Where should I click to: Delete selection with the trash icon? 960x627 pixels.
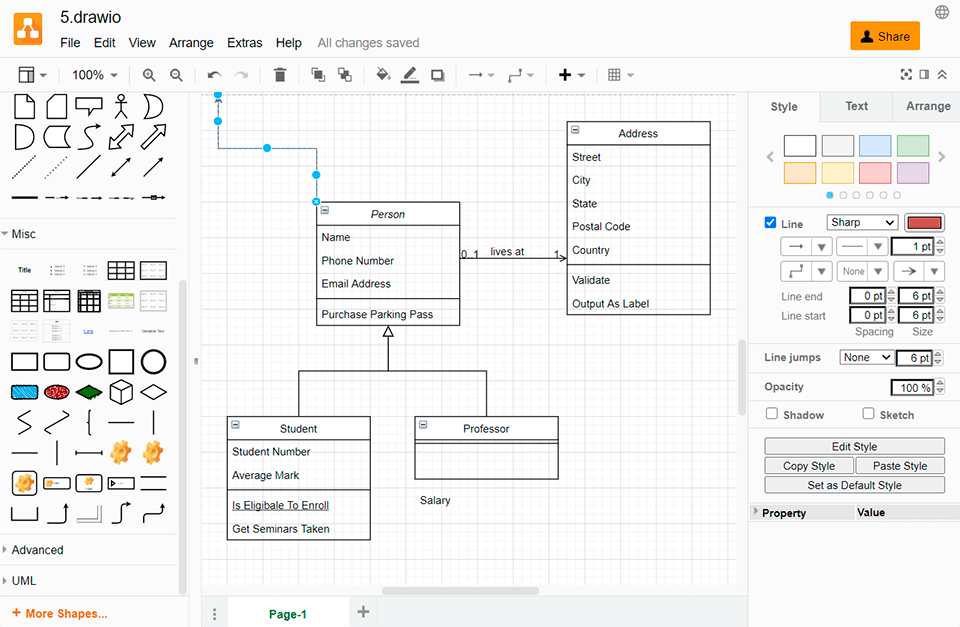click(280, 75)
